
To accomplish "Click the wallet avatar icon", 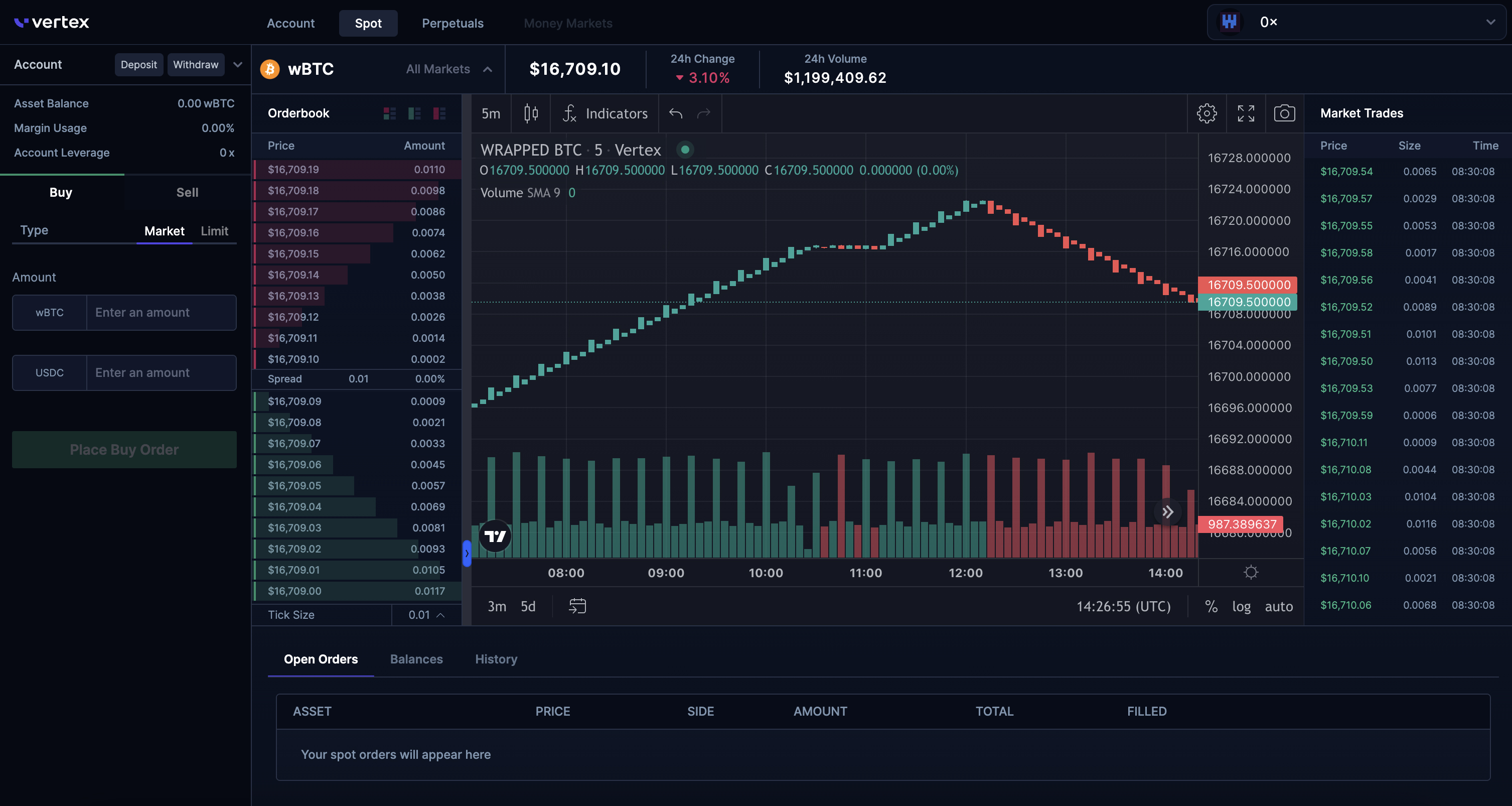I will tap(1229, 22).
